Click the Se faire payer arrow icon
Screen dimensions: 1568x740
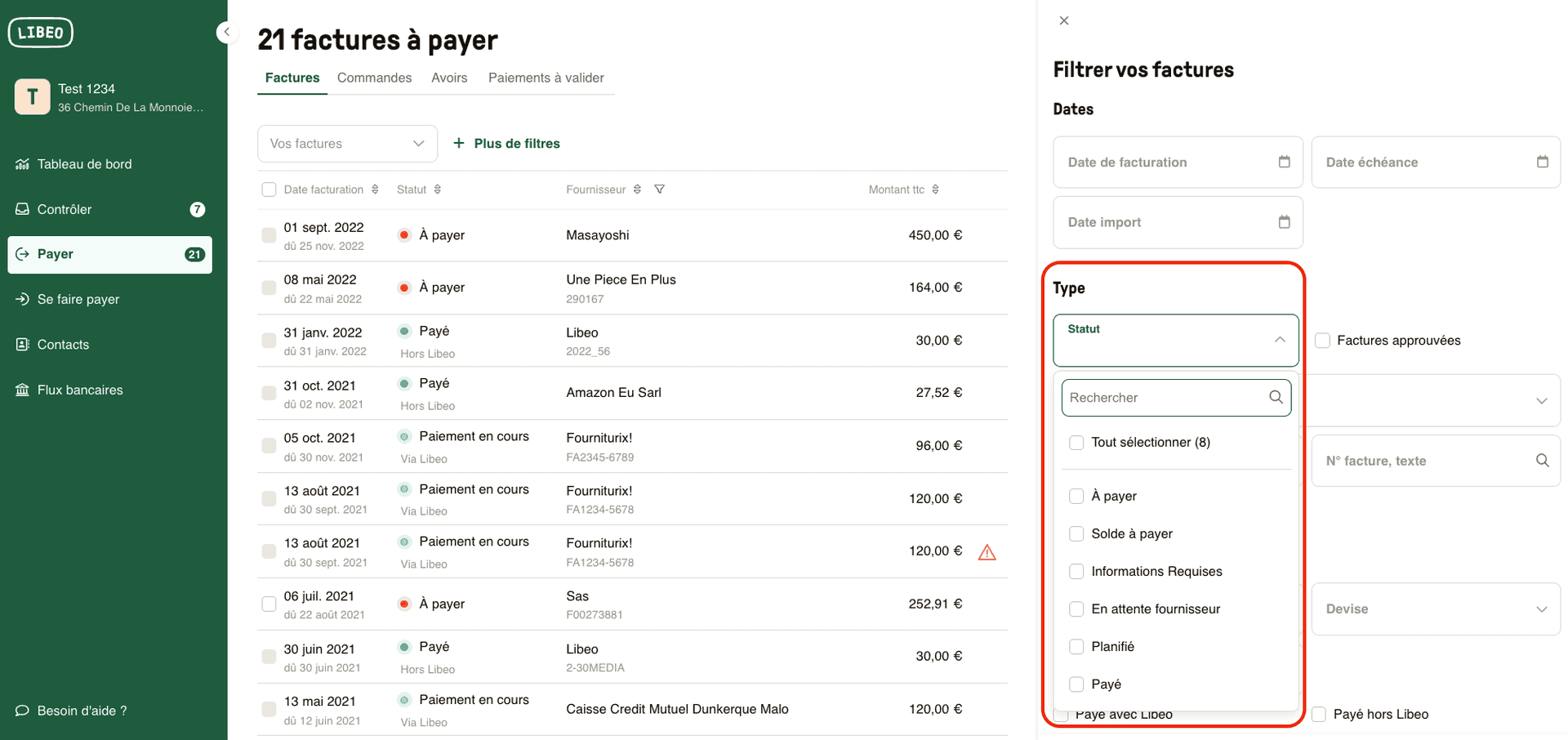tap(22, 299)
